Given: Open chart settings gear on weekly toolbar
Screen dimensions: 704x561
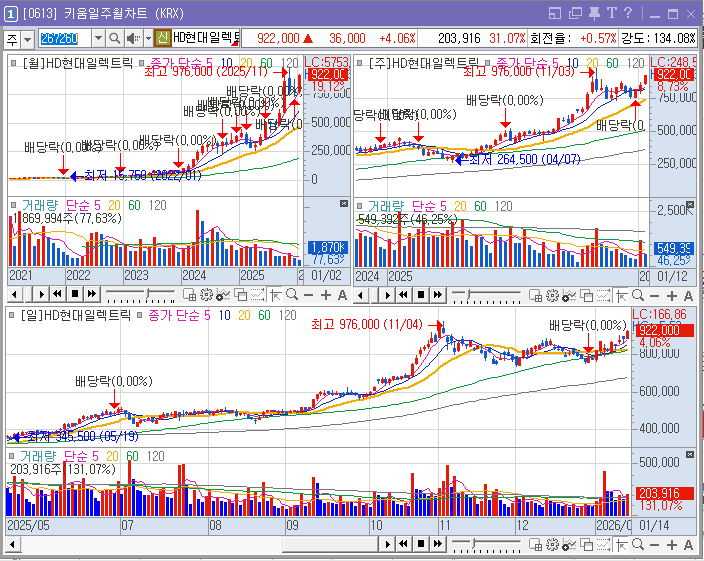Looking at the screenshot, I should 552,295.
